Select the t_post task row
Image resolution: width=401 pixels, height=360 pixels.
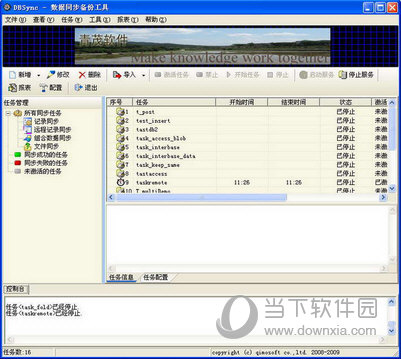coord(248,112)
